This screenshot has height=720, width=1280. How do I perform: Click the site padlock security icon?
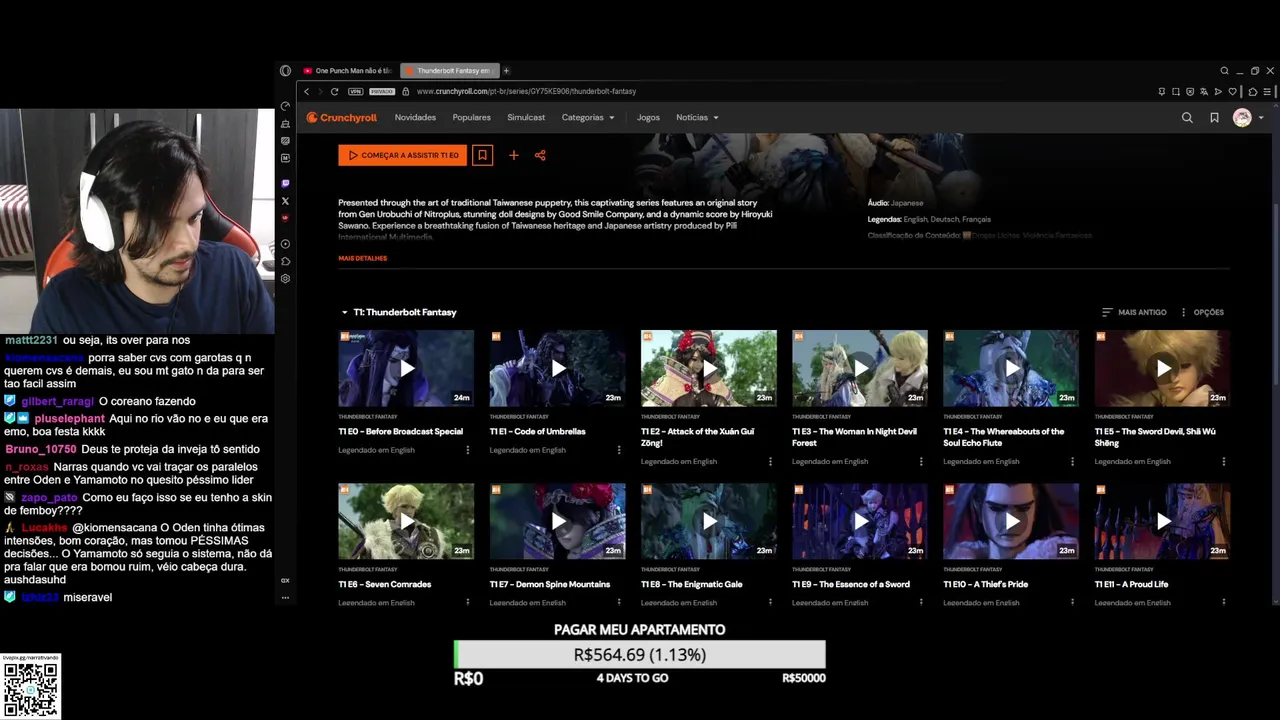click(x=405, y=91)
